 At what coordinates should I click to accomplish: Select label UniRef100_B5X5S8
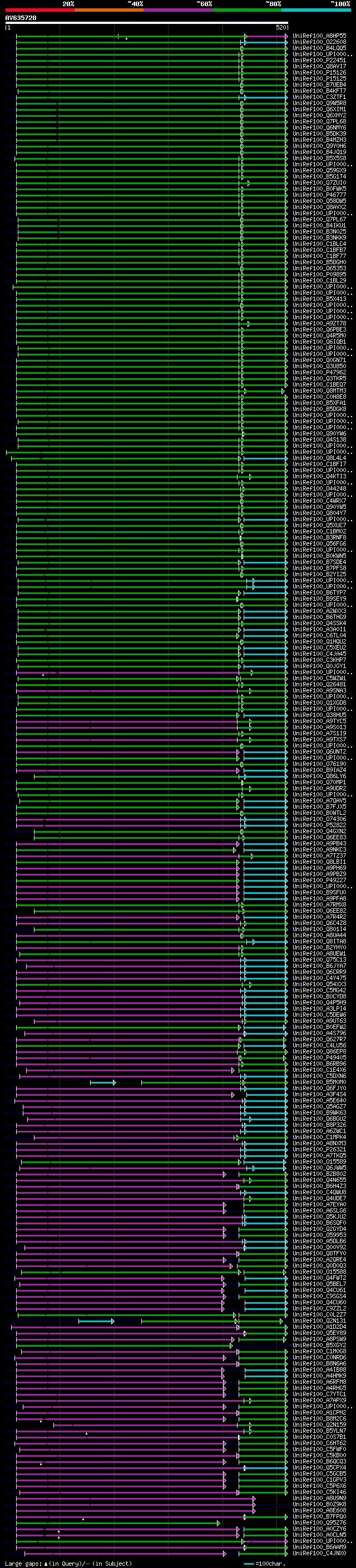pos(319,159)
